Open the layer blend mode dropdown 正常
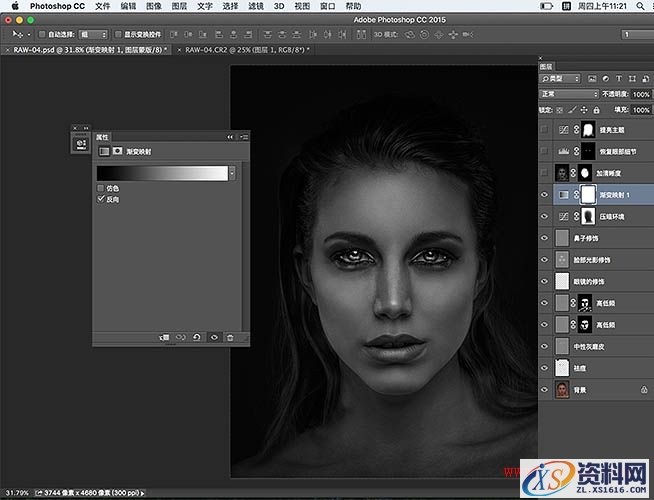Viewport: 654px width, 500px height. 568,94
